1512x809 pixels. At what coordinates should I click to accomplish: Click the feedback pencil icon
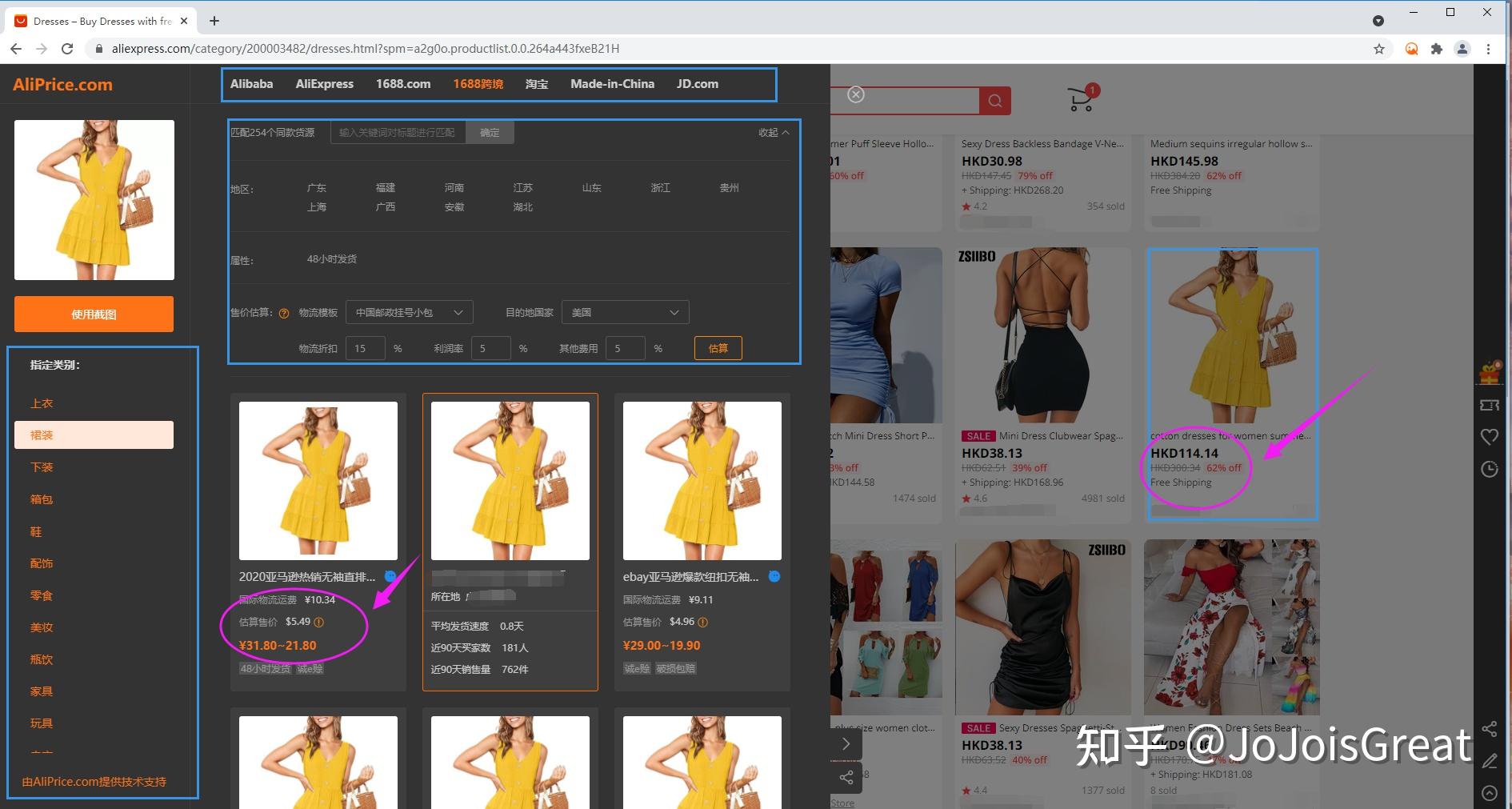click(1490, 761)
